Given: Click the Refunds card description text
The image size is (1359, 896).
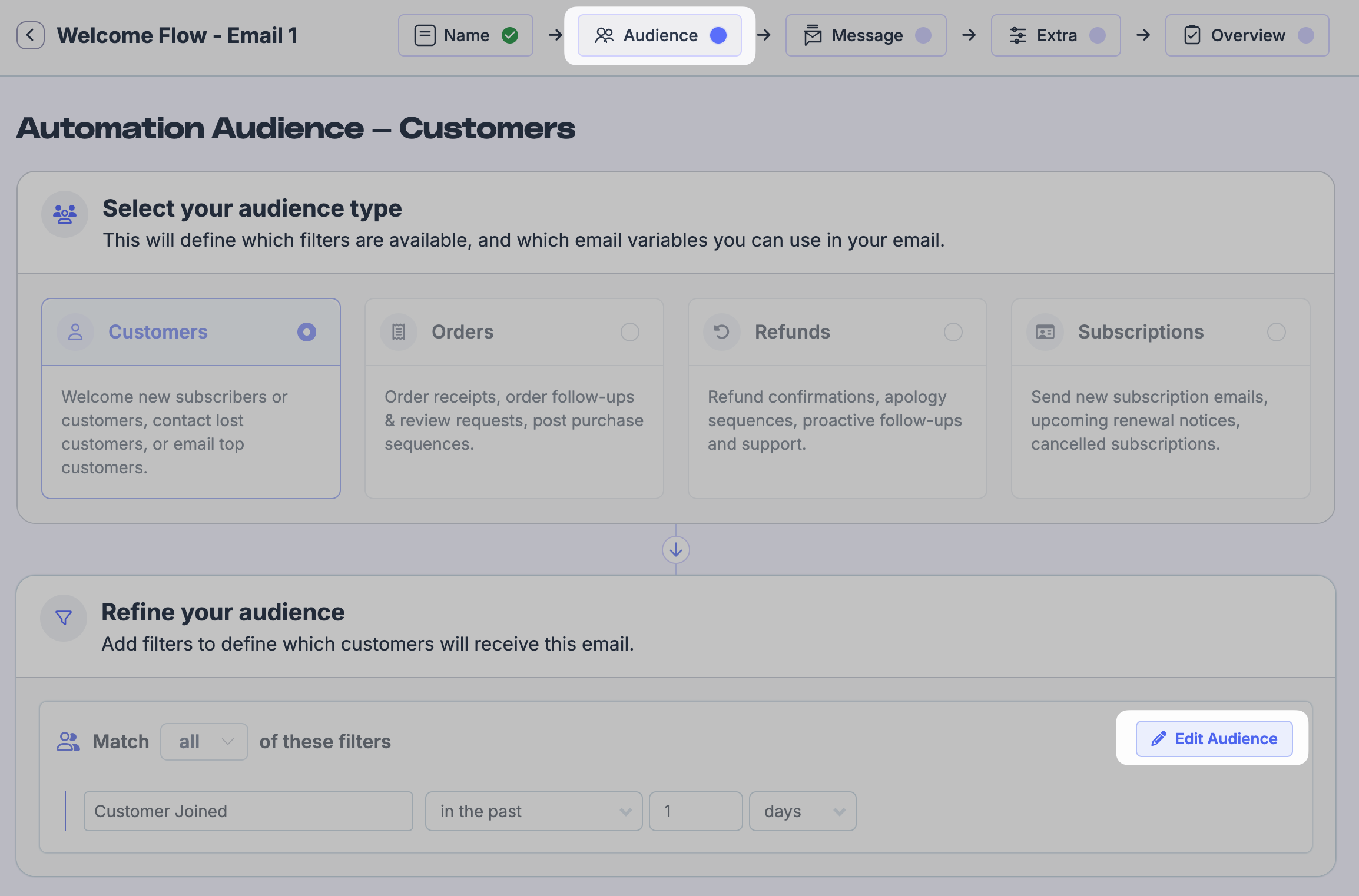Looking at the screenshot, I should tap(835, 420).
